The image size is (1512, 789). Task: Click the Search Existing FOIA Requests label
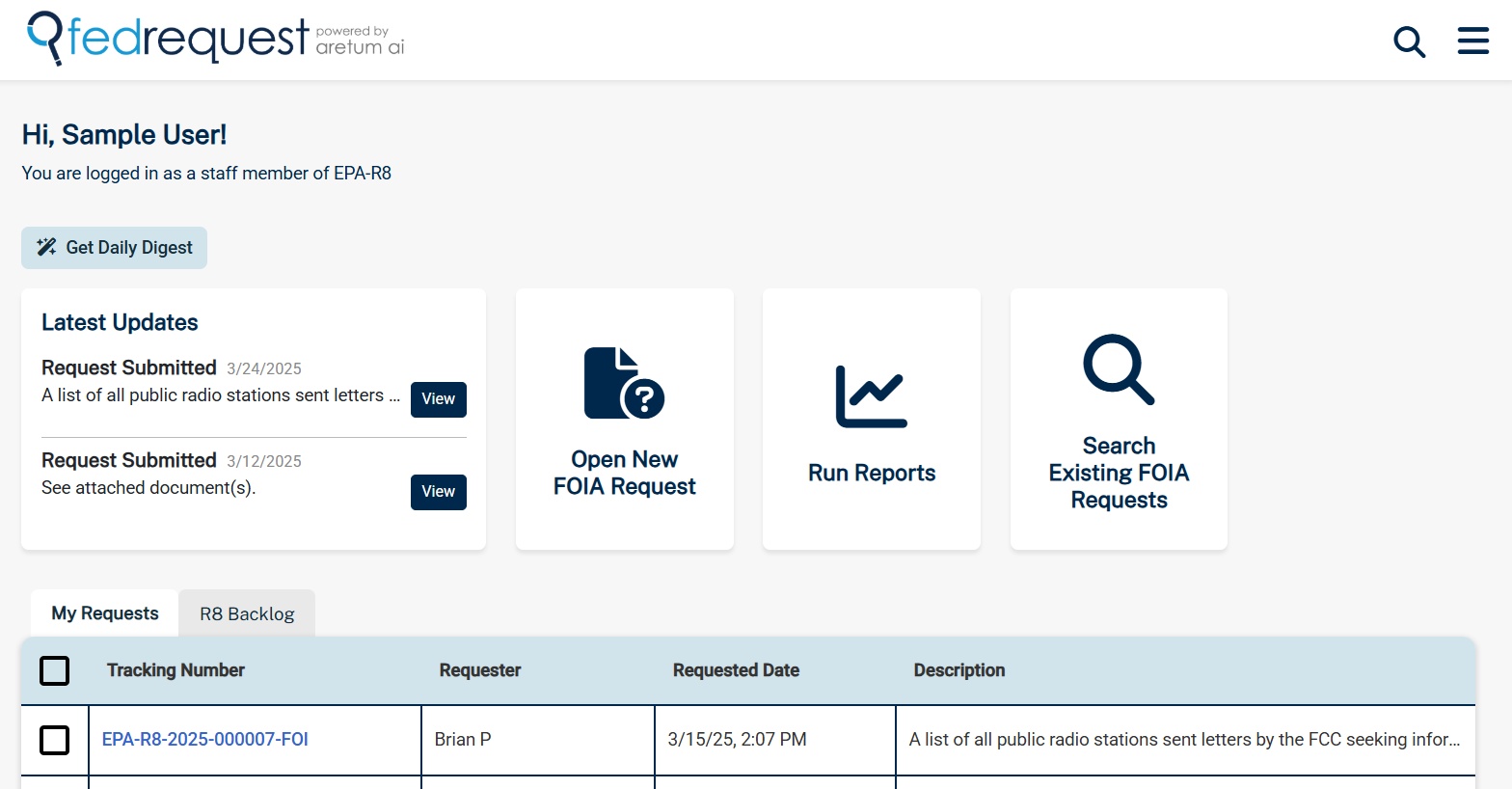pyautogui.click(x=1119, y=473)
